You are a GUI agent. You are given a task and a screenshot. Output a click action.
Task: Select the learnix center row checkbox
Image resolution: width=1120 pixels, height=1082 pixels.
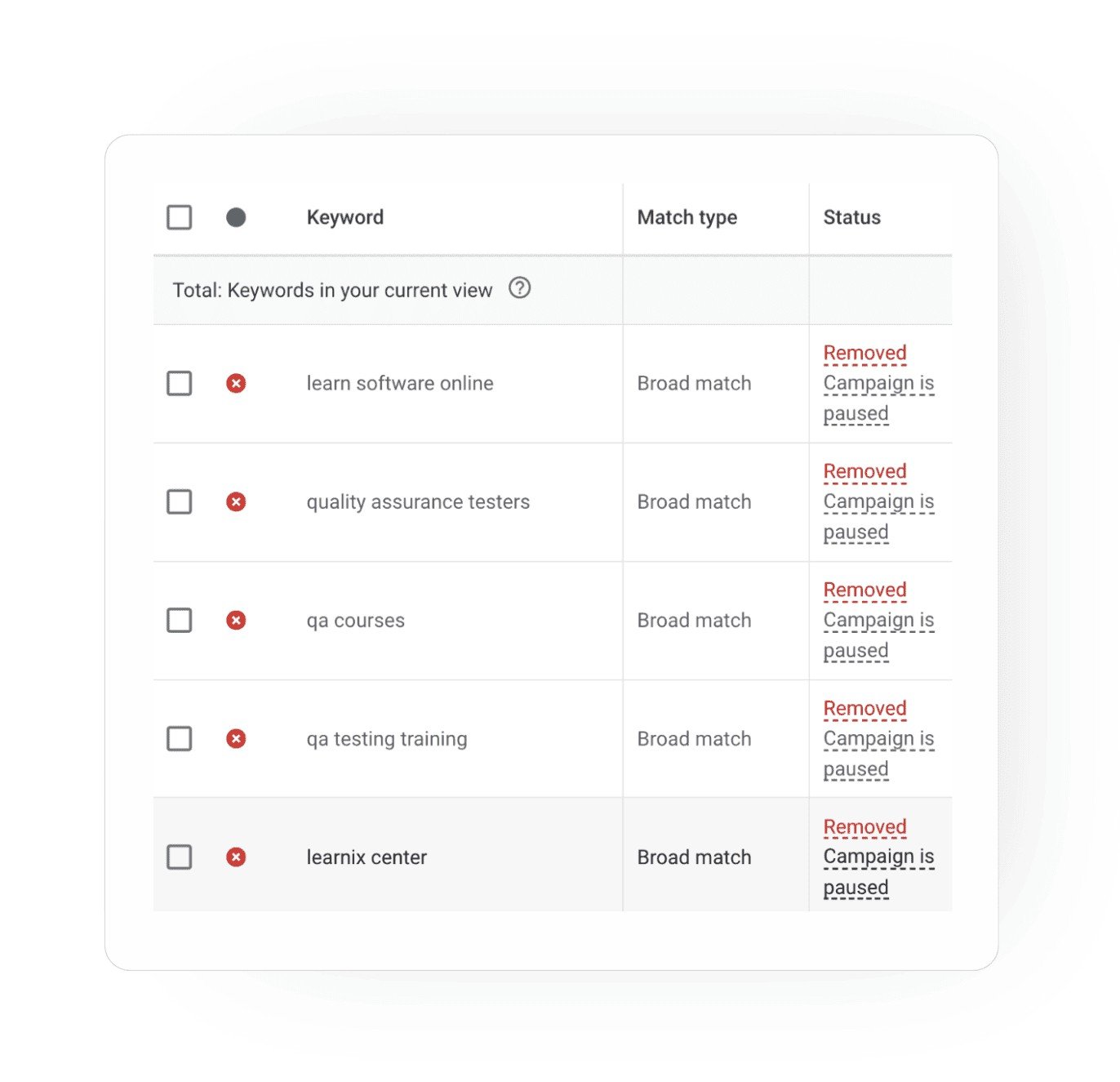click(x=180, y=857)
